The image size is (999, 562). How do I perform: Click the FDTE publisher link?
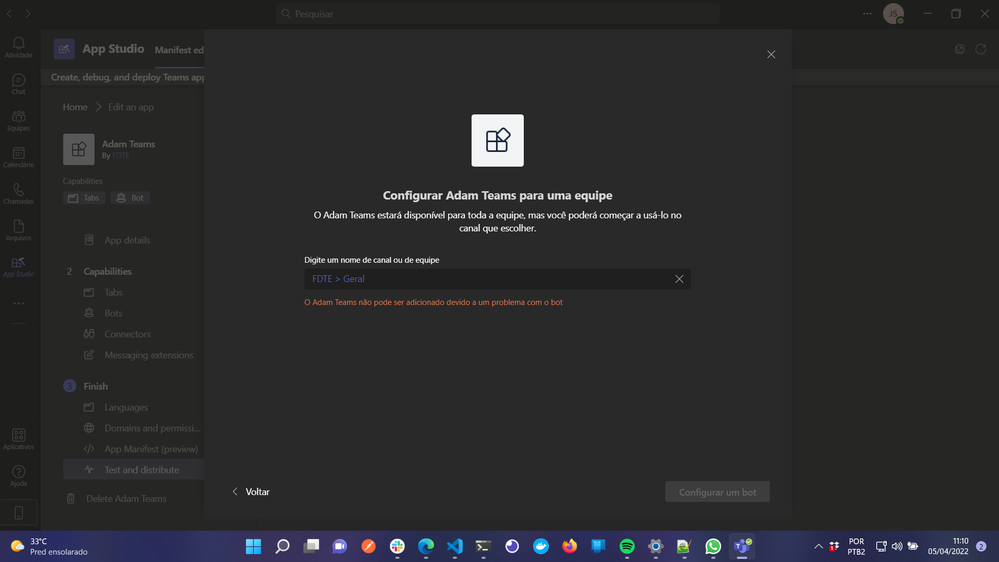pyautogui.click(x=121, y=155)
